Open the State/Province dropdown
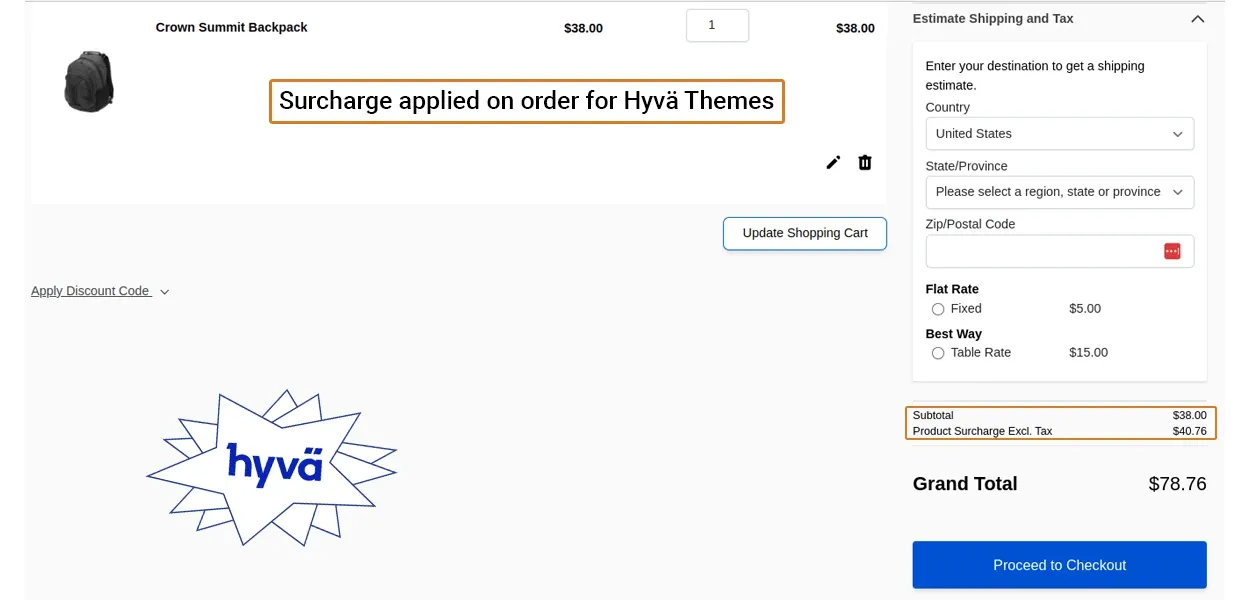1250x600 pixels. point(1059,192)
